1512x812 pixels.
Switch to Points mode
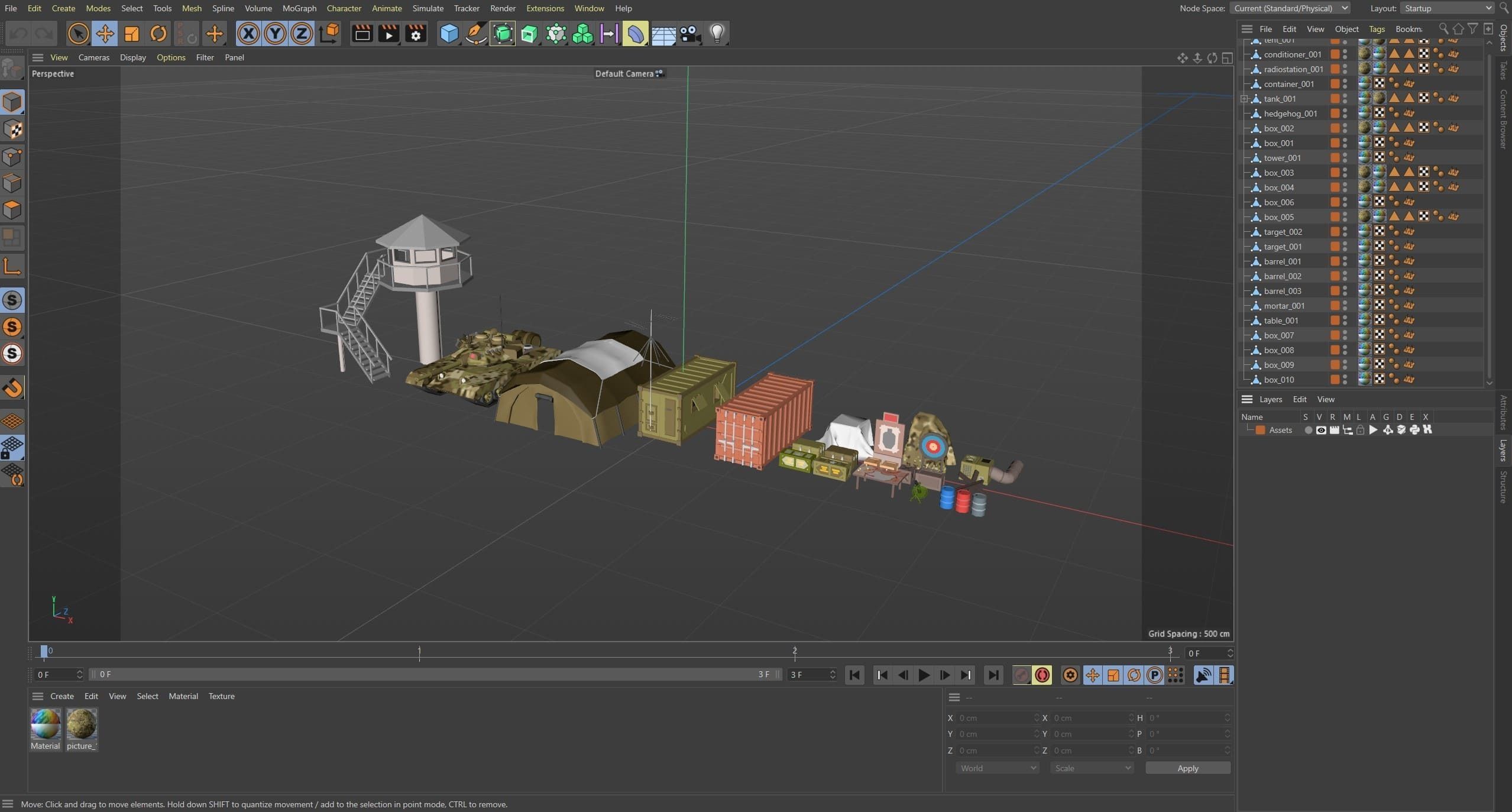point(12,157)
